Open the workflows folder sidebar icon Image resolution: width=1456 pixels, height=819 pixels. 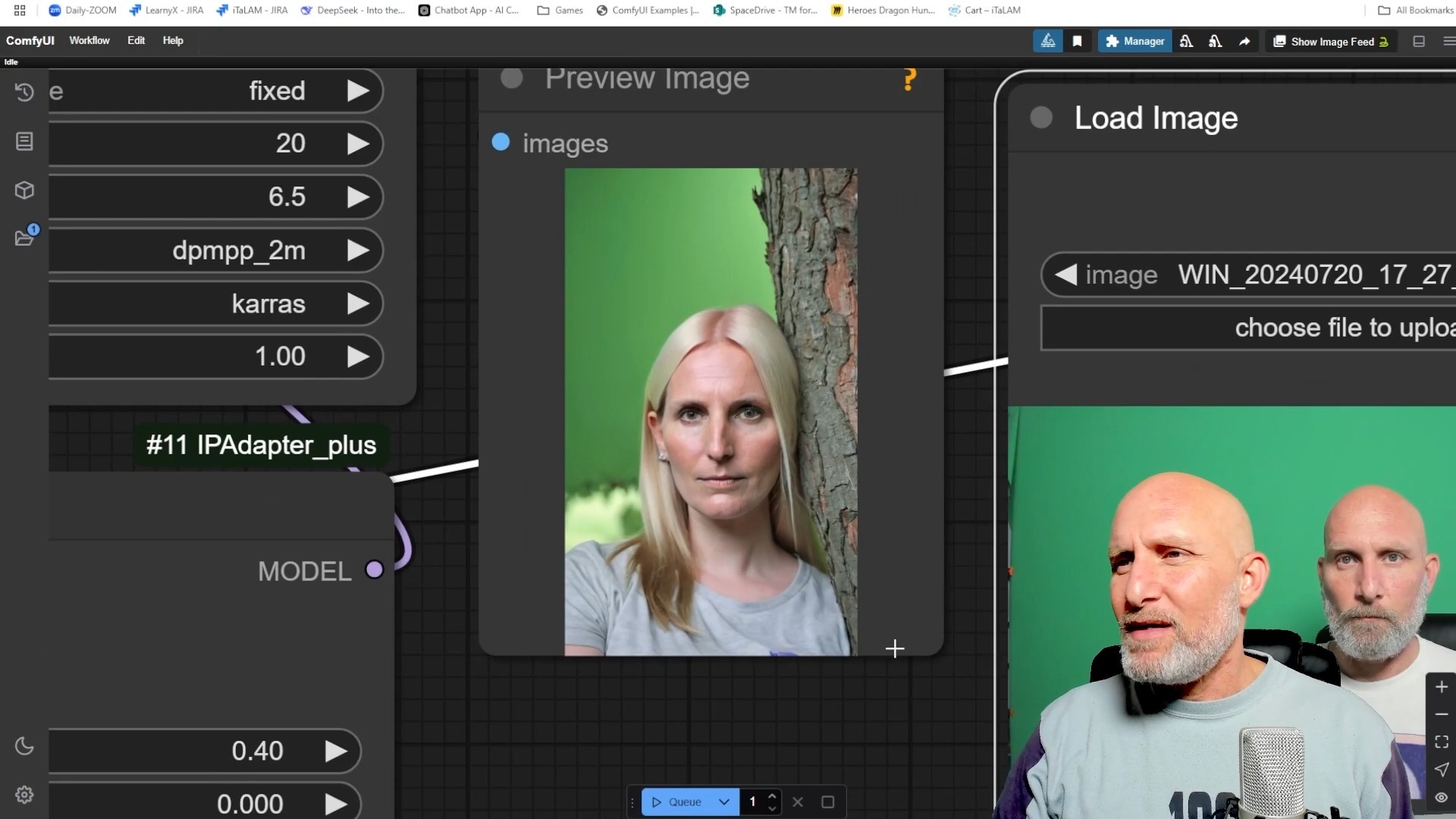pyautogui.click(x=24, y=238)
